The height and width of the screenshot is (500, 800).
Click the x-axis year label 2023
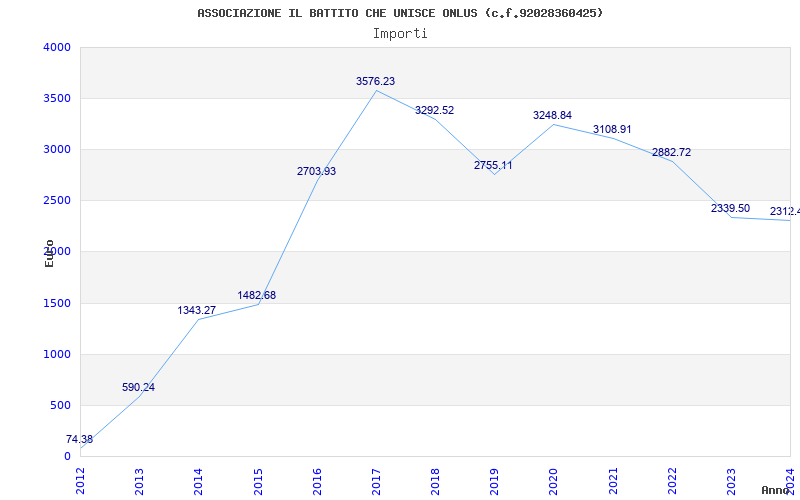coord(731,481)
